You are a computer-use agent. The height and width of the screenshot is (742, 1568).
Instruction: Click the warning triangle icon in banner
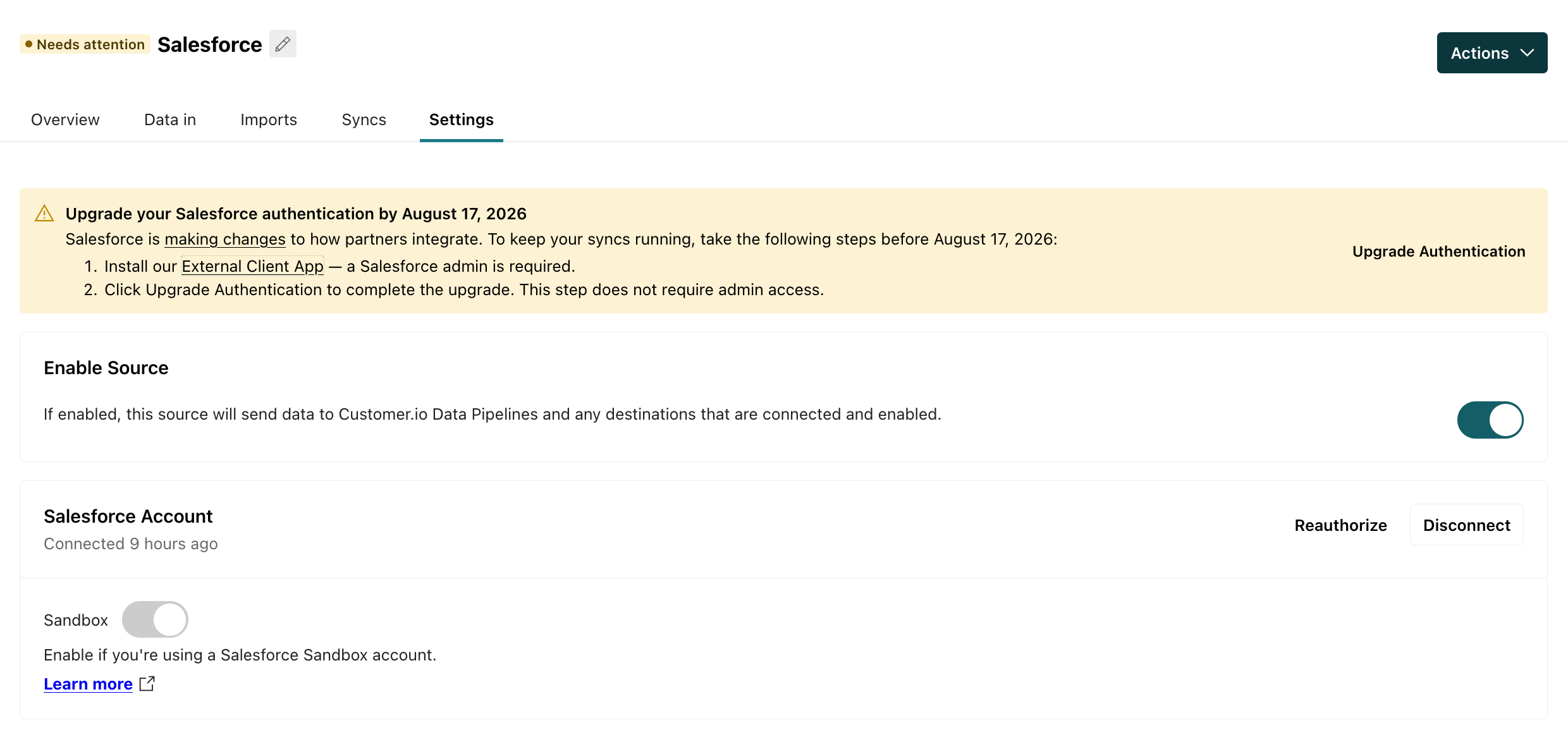pos(44,214)
